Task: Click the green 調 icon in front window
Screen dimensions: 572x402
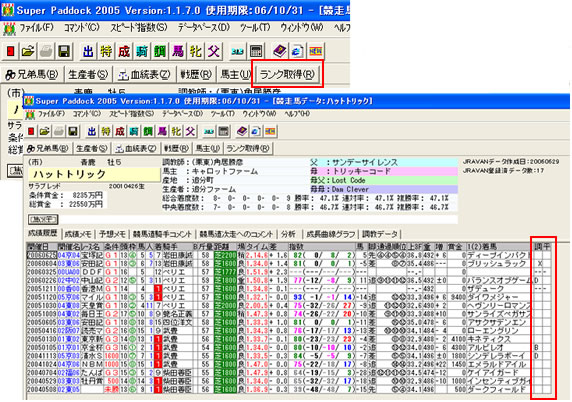Action: coord(148,131)
